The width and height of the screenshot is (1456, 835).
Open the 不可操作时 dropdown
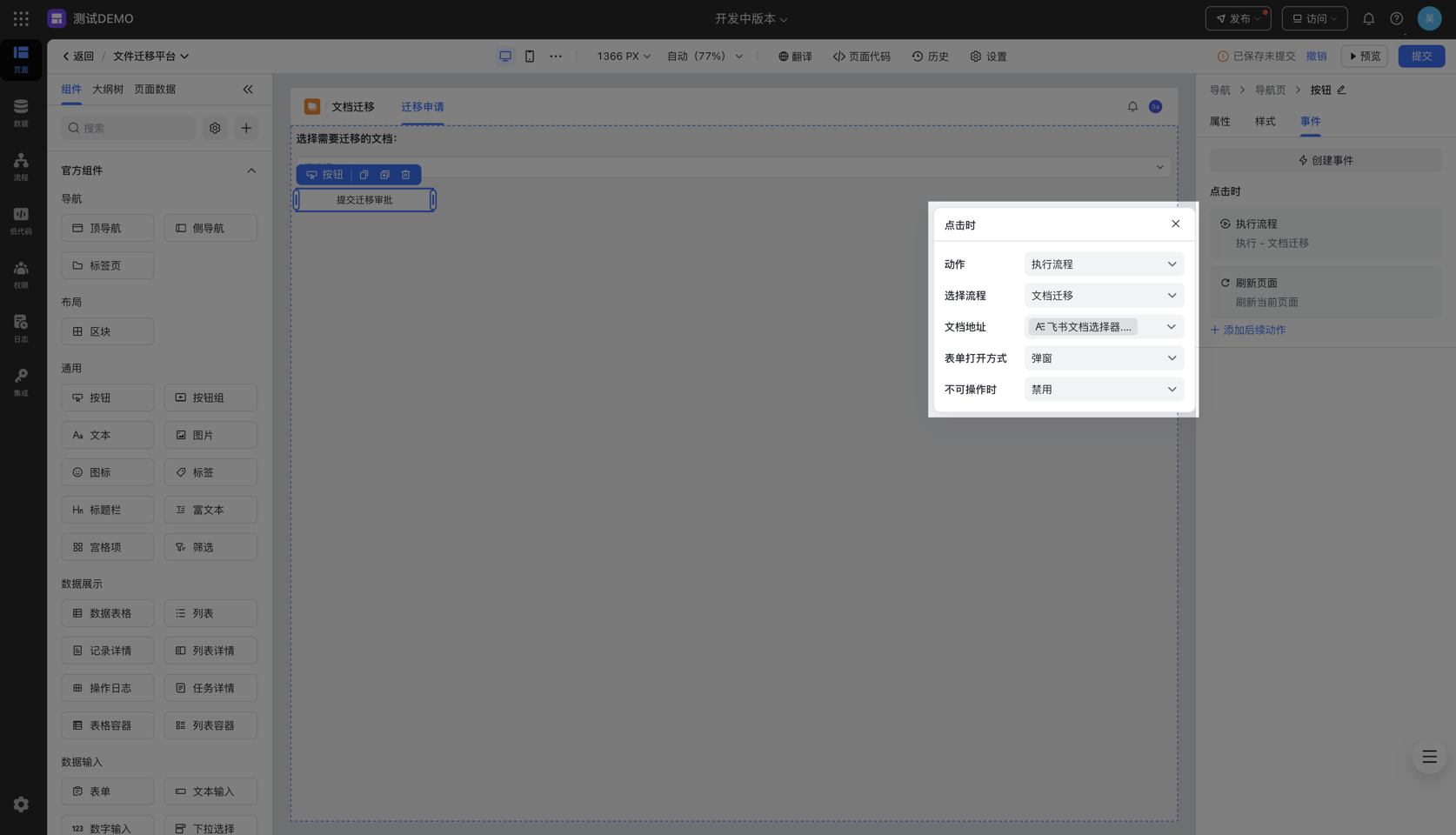coord(1104,389)
